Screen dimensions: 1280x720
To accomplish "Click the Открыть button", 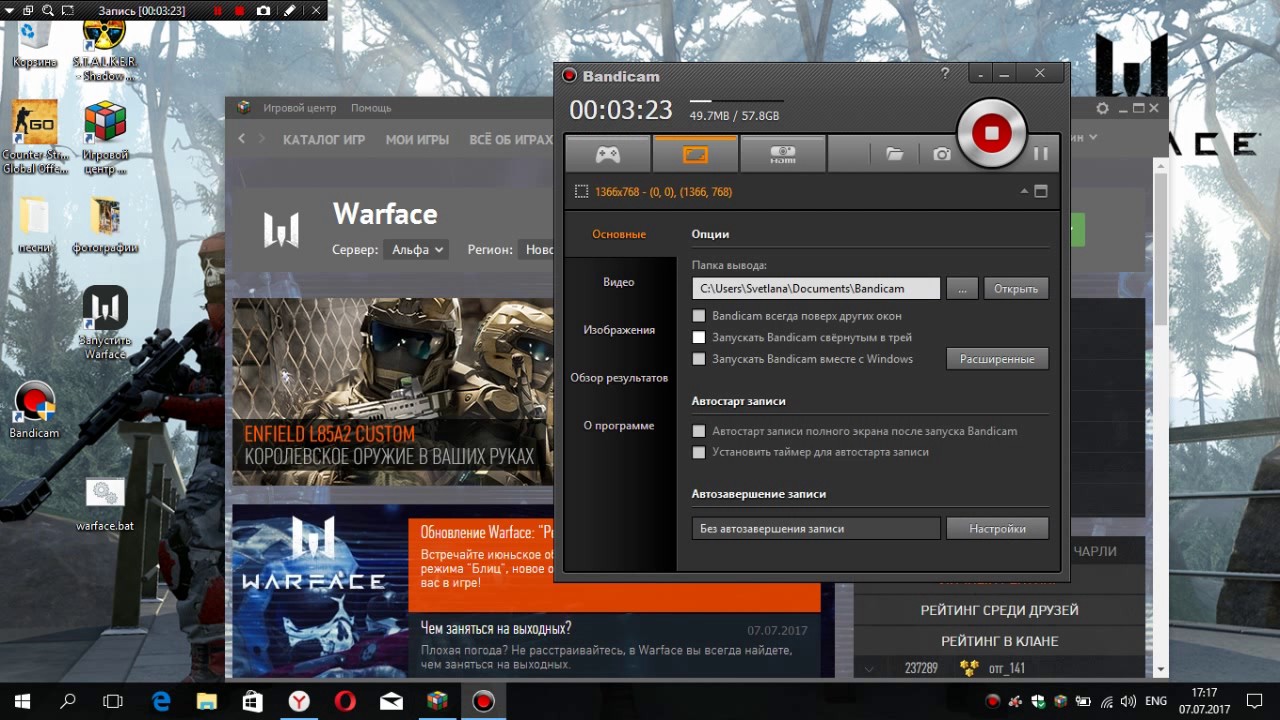I will click(1016, 288).
